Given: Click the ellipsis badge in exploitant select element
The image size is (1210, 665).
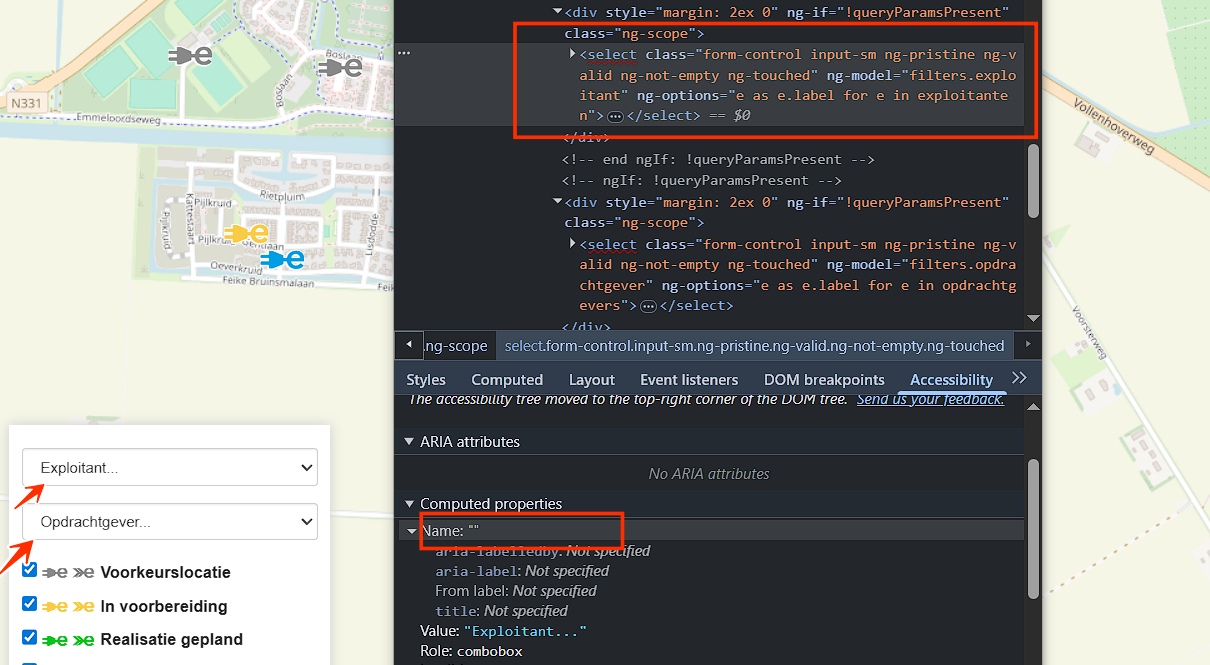Looking at the screenshot, I should tap(615, 116).
